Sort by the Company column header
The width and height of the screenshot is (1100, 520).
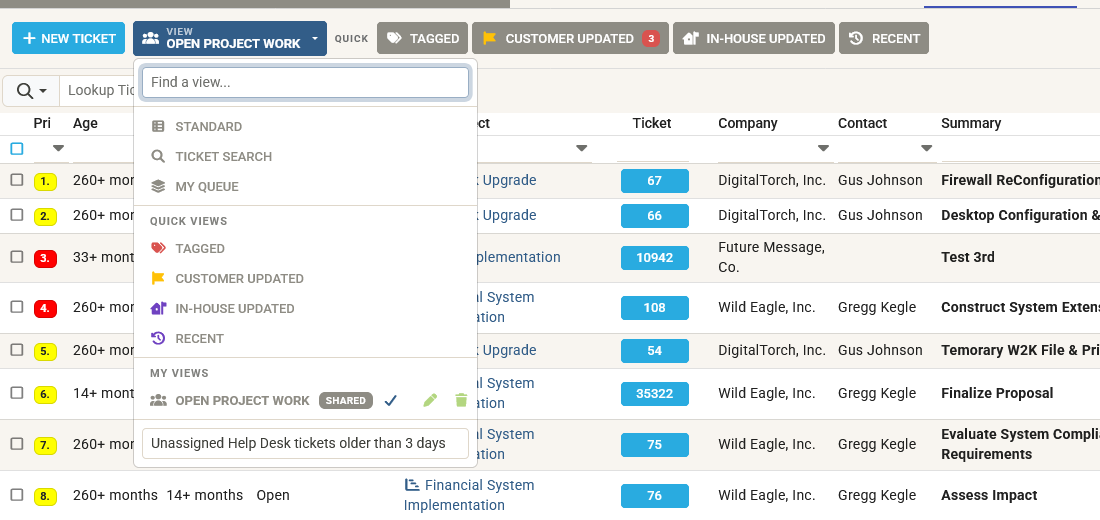[x=748, y=124]
